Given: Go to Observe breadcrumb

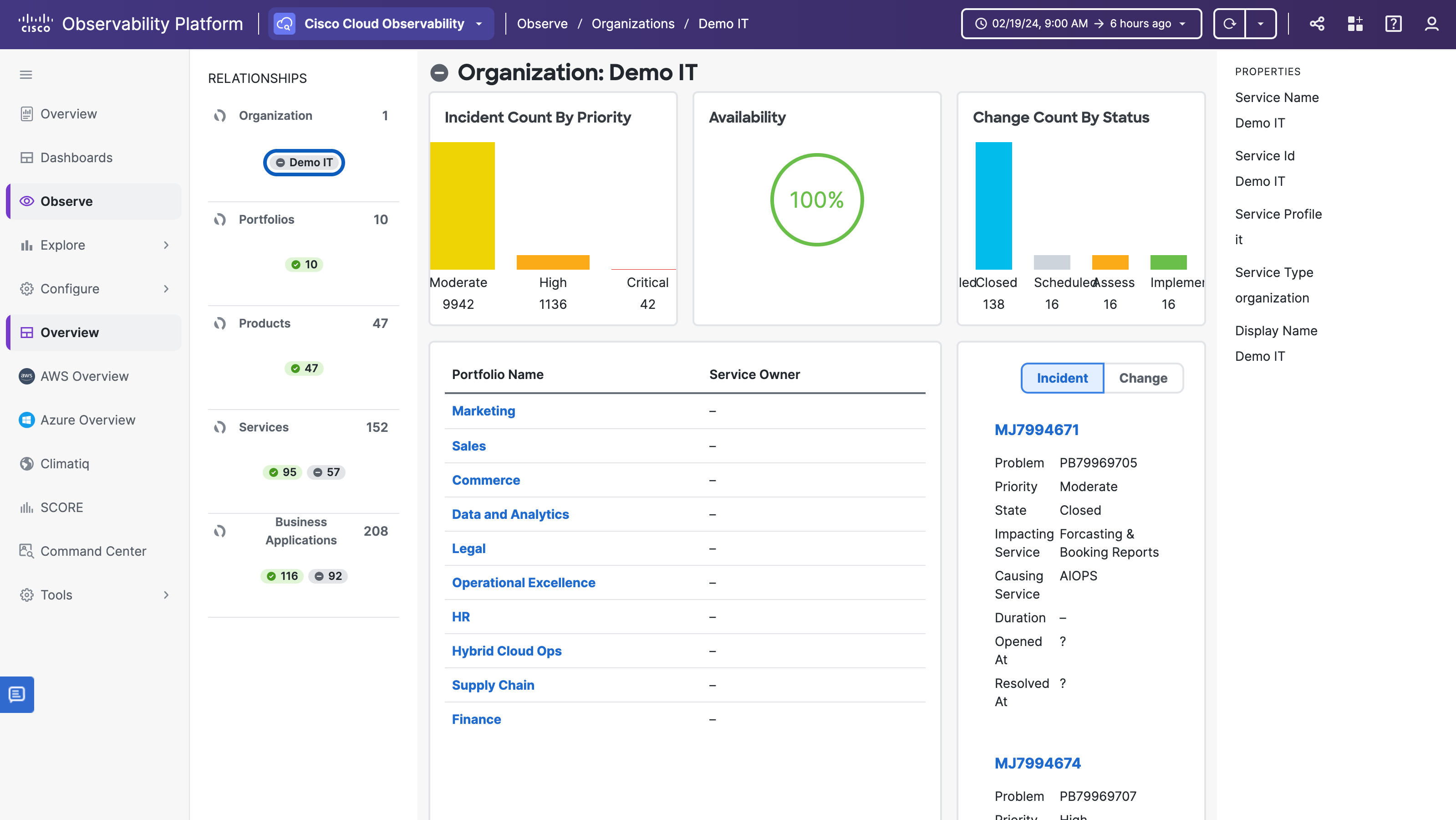Looking at the screenshot, I should pyautogui.click(x=542, y=24).
